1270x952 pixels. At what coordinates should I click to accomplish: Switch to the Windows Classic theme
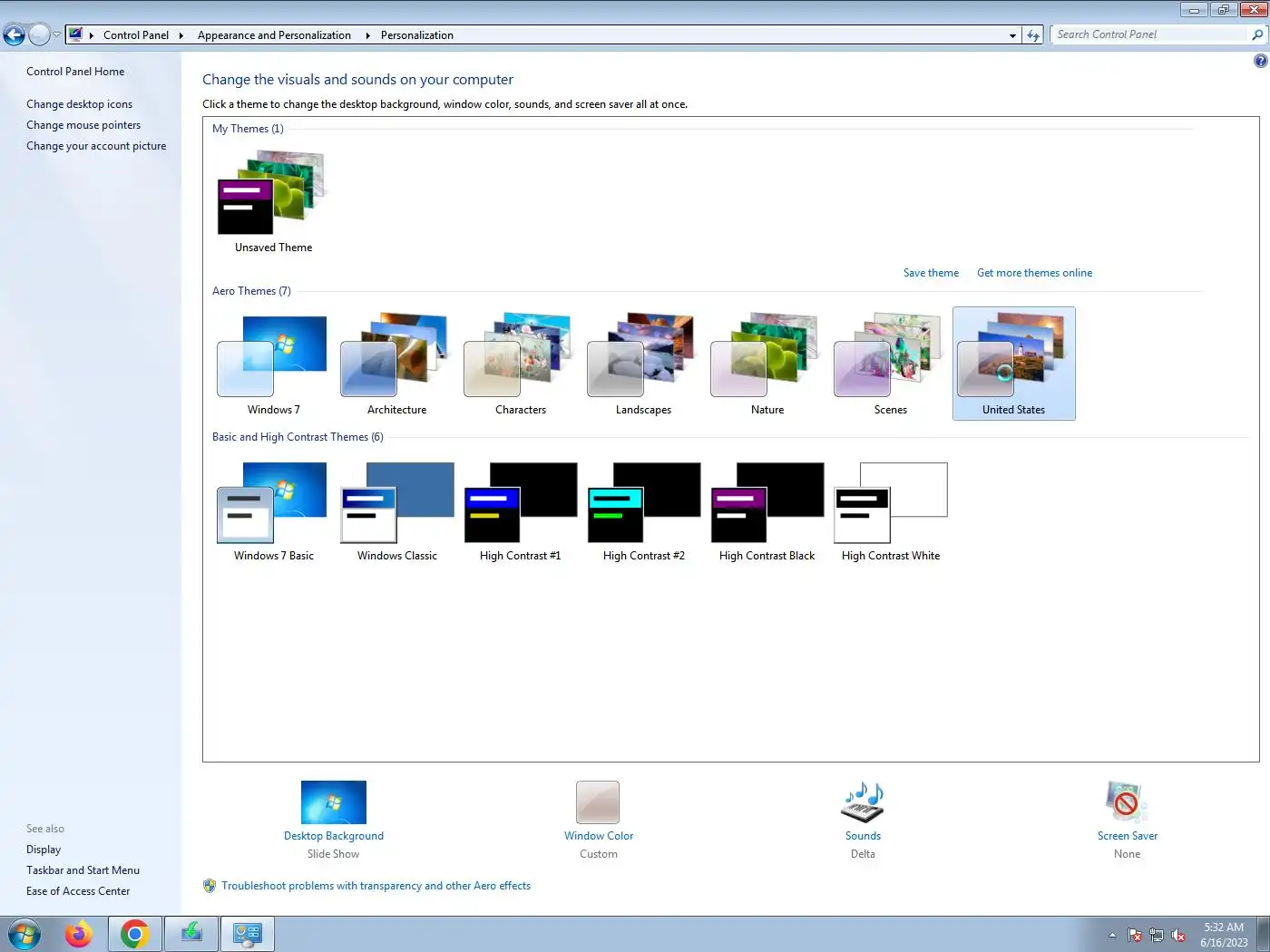tap(396, 510)
